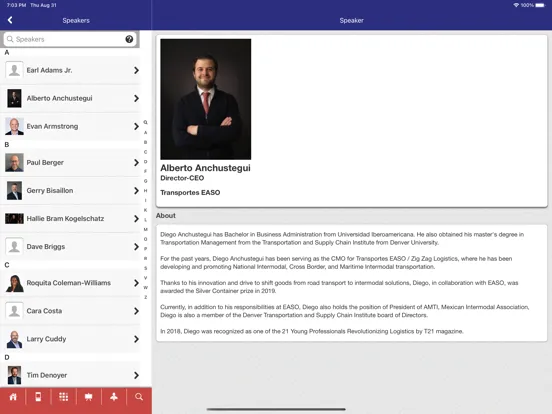Select Roquita Coleman-Williams name in list
Screen dimensions: 552x414
tap(69, 283)
